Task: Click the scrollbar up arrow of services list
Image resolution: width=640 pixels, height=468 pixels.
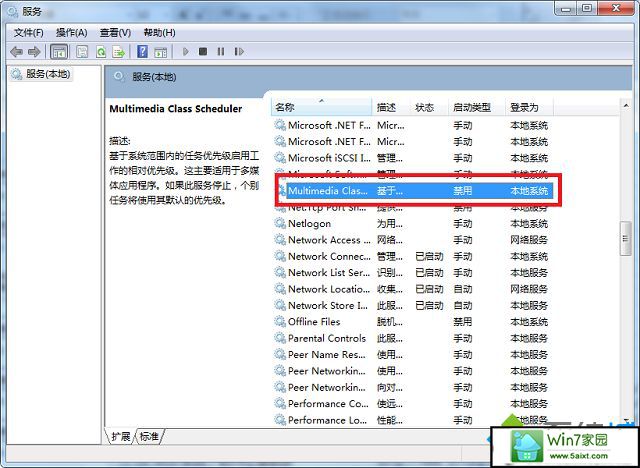Action: pos(626,106)
